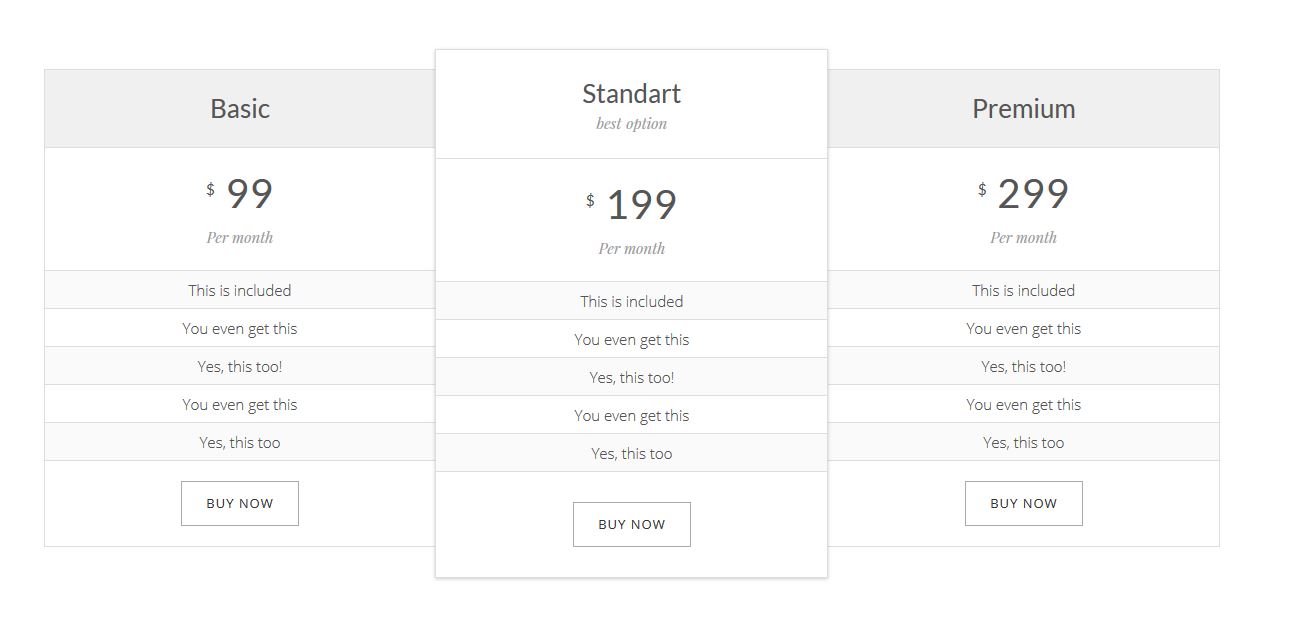This screenshot has height=619, width=1289.
Task: Select 'You even get this' in Premium column
Action: [x=1023, y=328]
